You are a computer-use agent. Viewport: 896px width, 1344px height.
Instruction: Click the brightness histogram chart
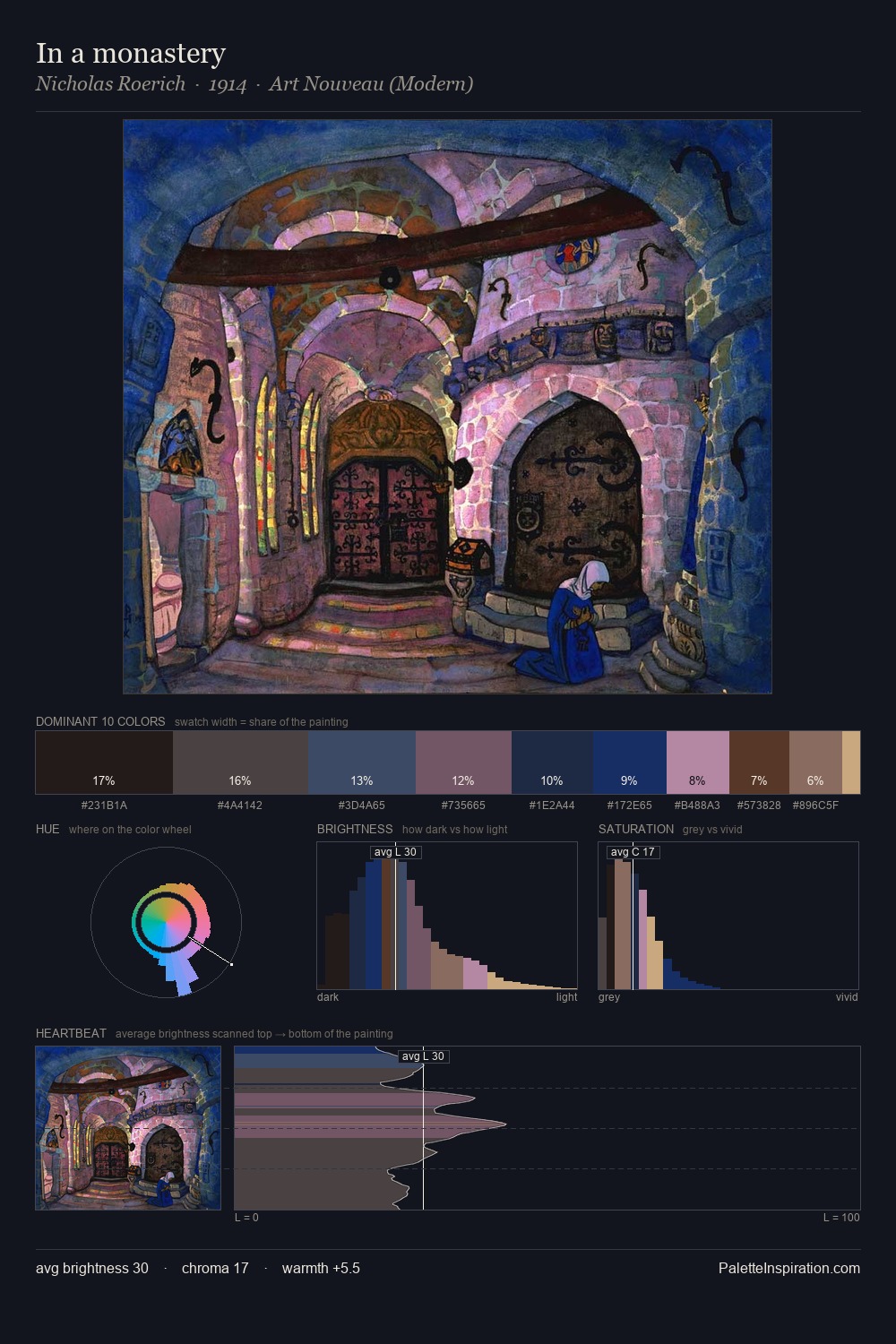tap(447, 916)
